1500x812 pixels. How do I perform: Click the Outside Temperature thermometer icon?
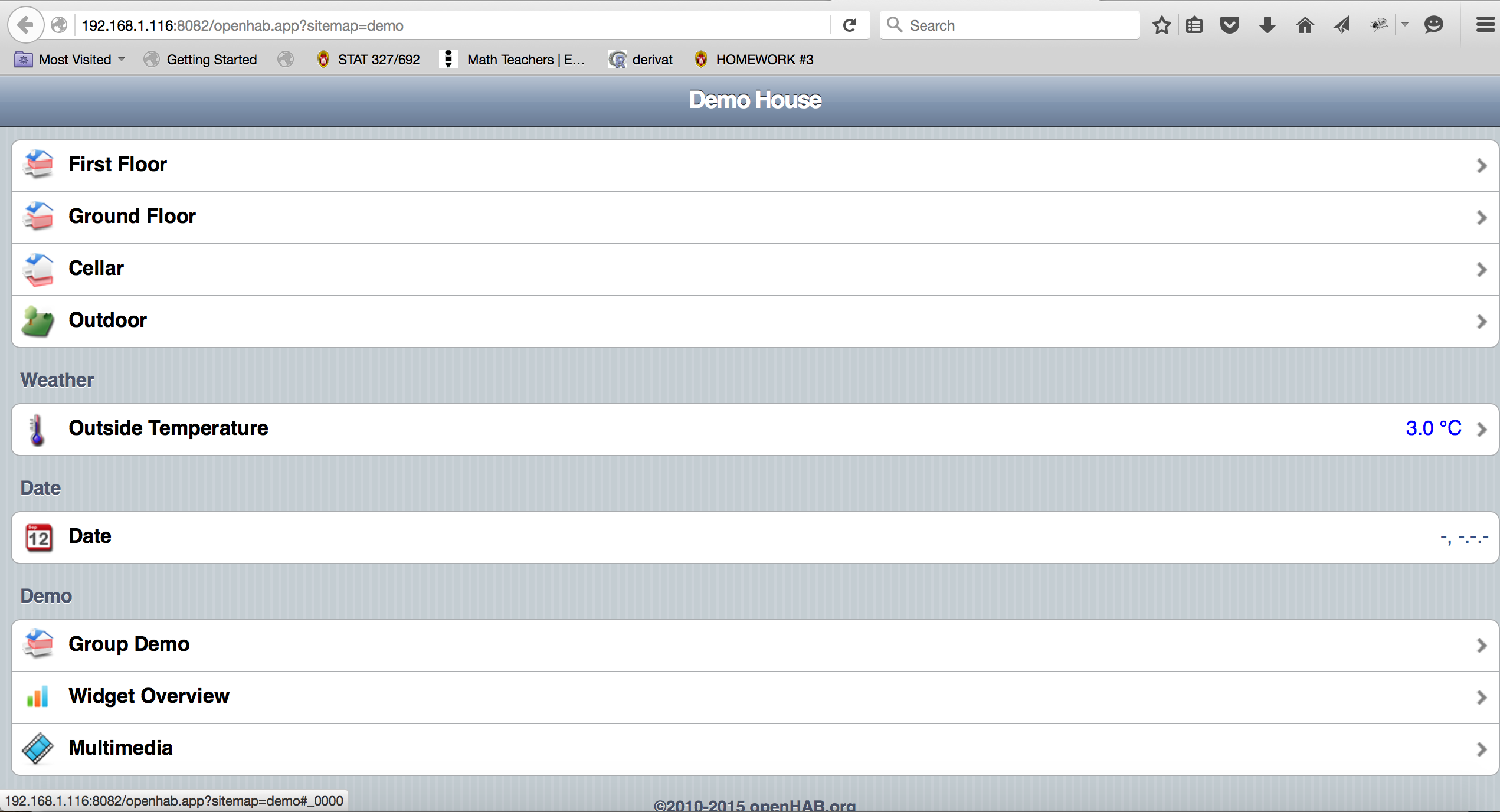pyautogui.click(x=37, y=429)
